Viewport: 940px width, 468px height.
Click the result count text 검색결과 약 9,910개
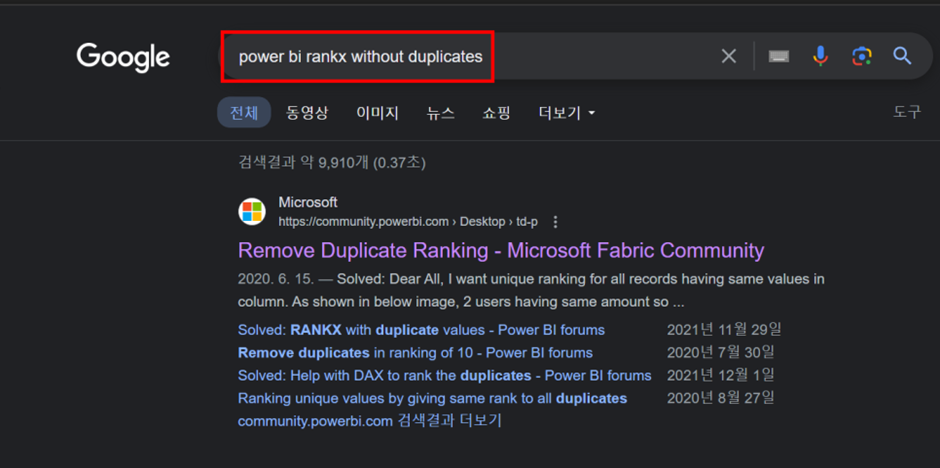pos(332,163)
